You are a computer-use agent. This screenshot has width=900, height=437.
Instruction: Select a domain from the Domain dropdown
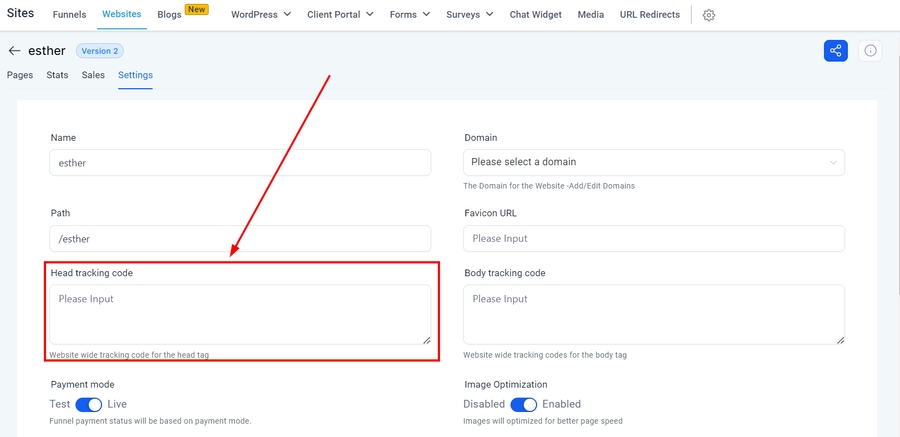654,162
